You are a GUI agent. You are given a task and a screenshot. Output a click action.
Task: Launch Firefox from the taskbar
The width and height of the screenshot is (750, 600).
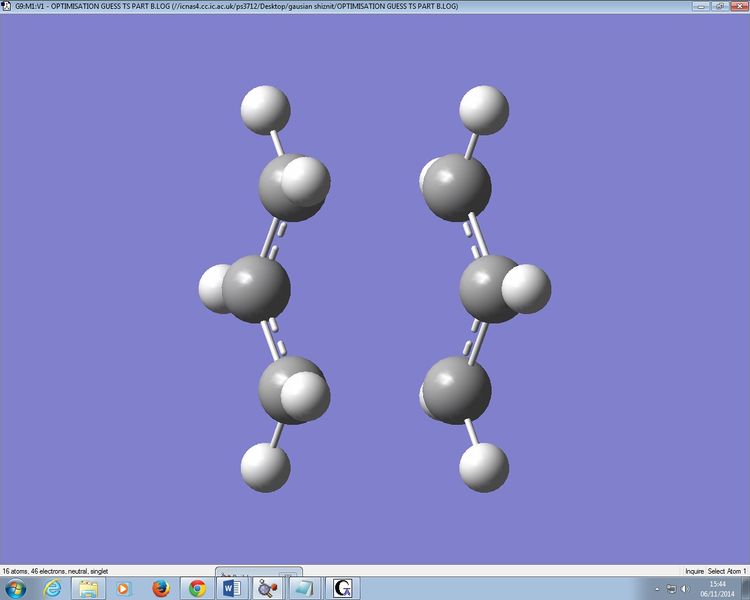(160, 588)
